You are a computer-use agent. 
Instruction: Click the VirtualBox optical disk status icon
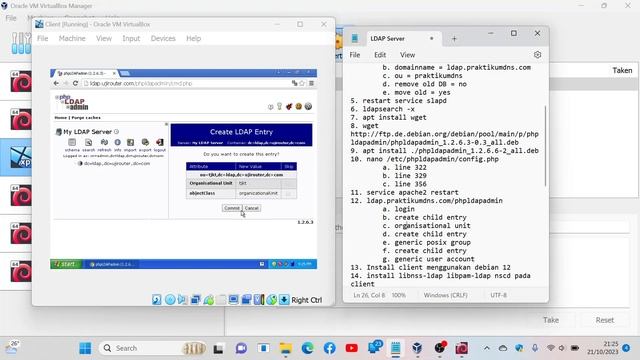(170, 300)
